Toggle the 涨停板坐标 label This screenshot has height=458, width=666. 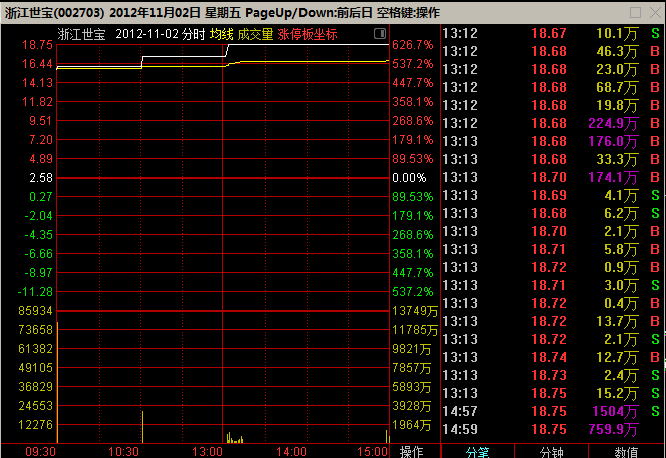[308, 34]
